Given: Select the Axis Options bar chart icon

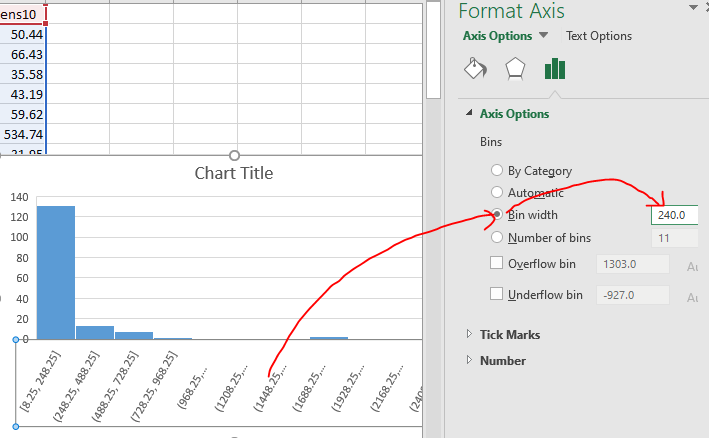Looking at the screenshot, I should pos(554,68).
